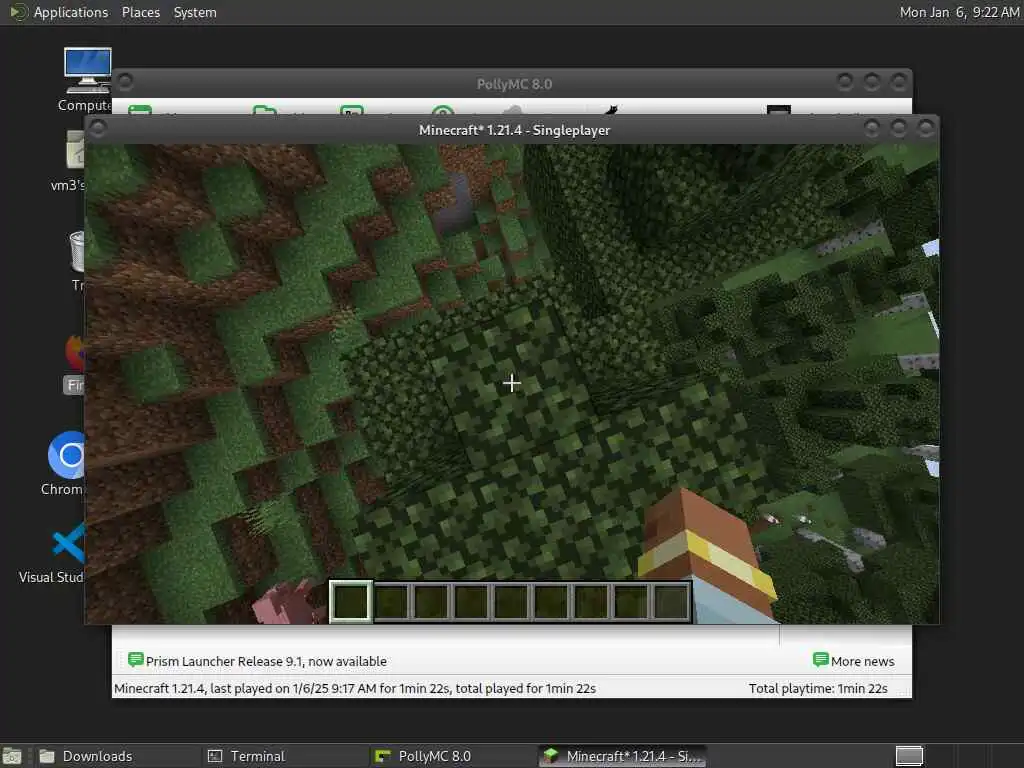
Task: Select hotbar slot 4 in Minecraft
Action: (472, 601)
